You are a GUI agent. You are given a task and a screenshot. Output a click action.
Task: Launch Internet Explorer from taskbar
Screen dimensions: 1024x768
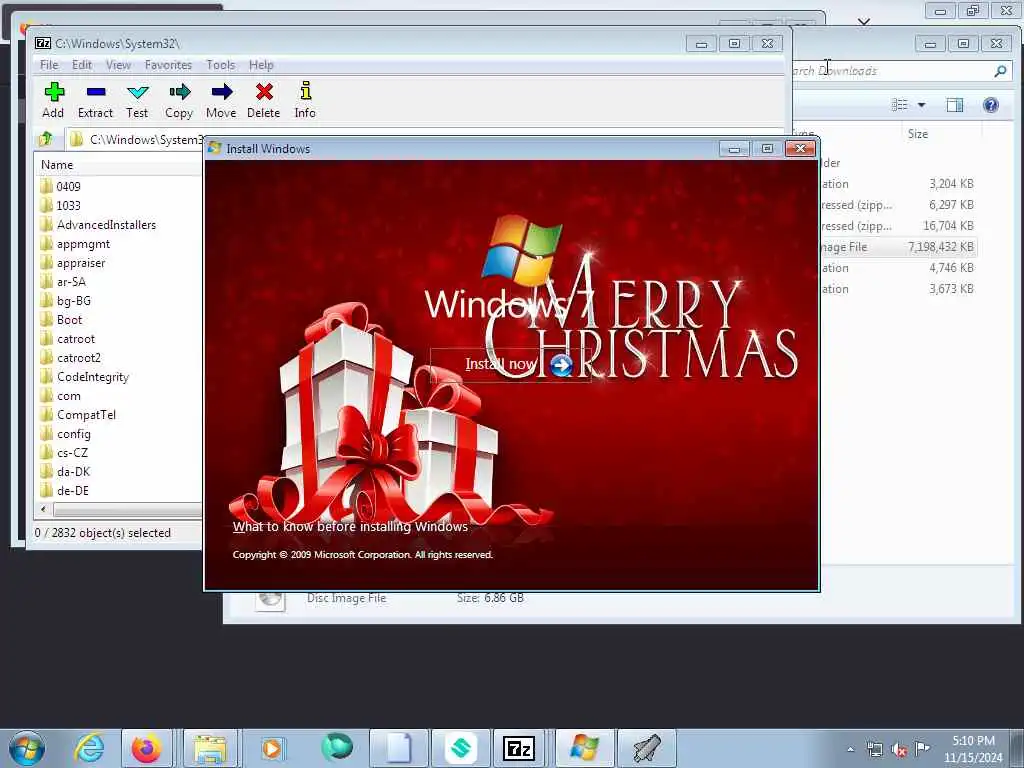(89, 748)
